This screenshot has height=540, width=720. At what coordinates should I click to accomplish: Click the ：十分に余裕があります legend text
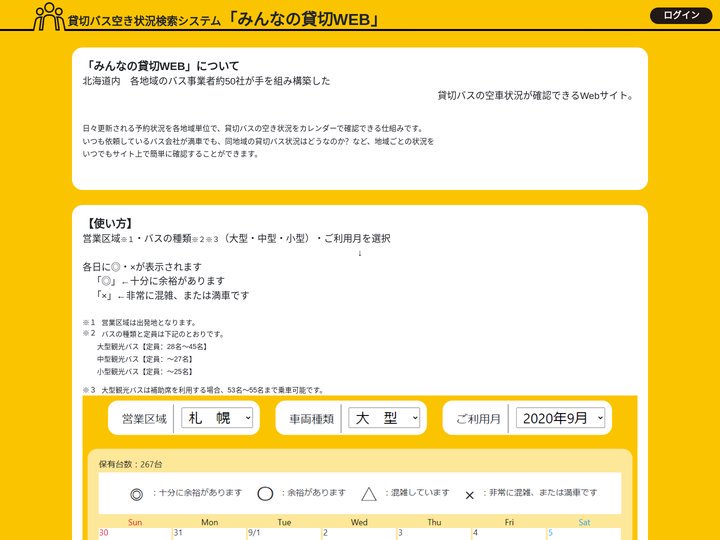click(x=197, y=493)
